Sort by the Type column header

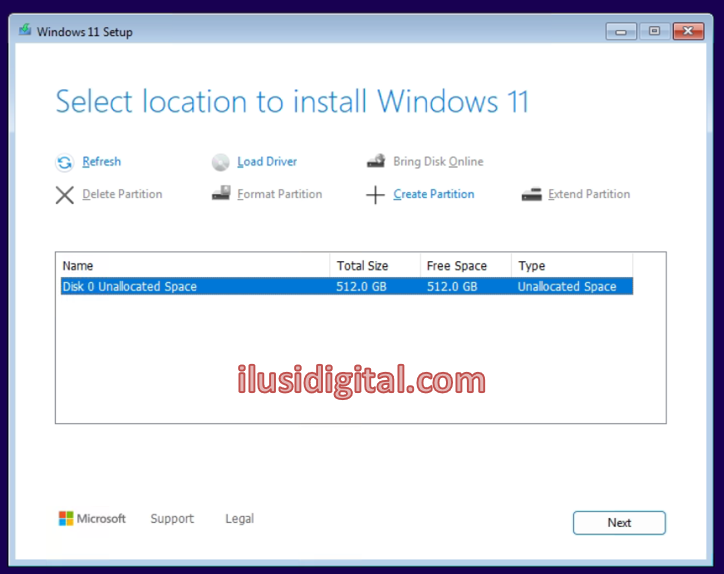[570, 266]
